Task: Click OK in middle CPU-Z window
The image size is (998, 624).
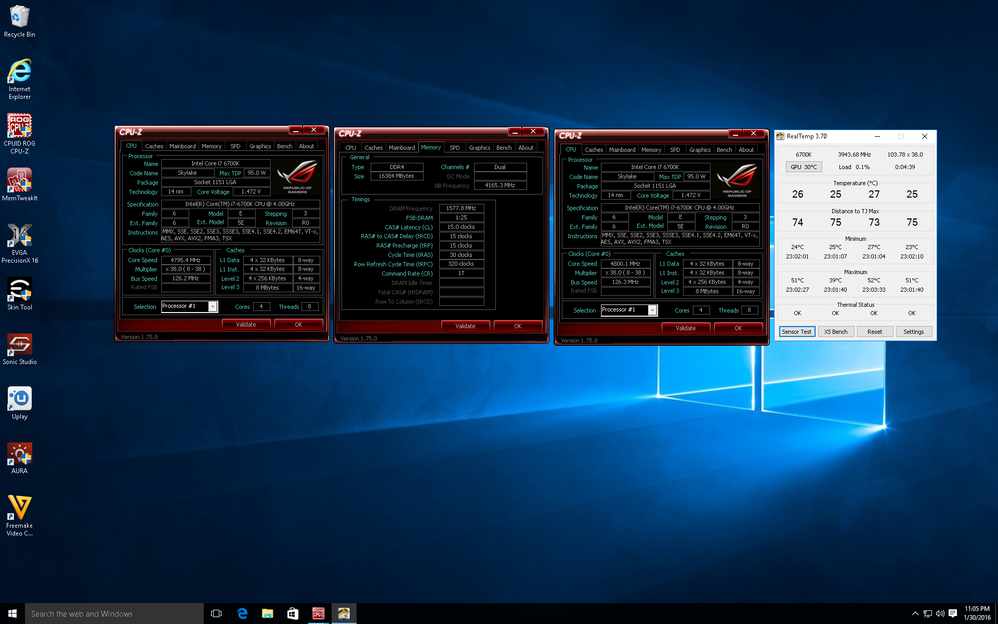Action: (x=518, y=326)
